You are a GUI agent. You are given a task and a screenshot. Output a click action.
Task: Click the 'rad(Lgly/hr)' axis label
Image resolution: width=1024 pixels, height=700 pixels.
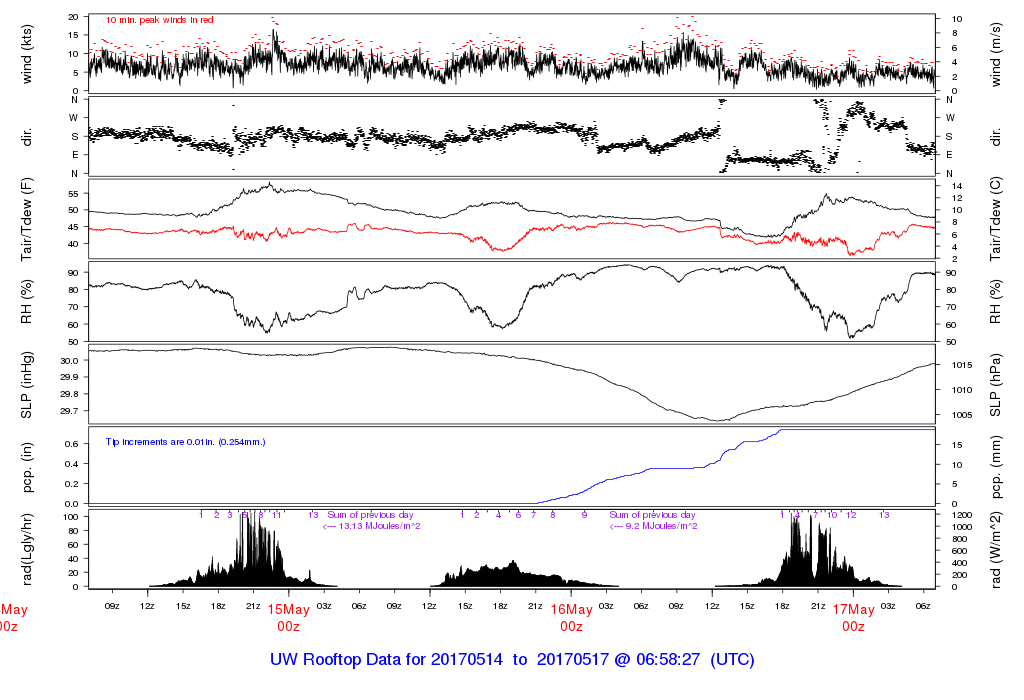(x=26, y=549)
